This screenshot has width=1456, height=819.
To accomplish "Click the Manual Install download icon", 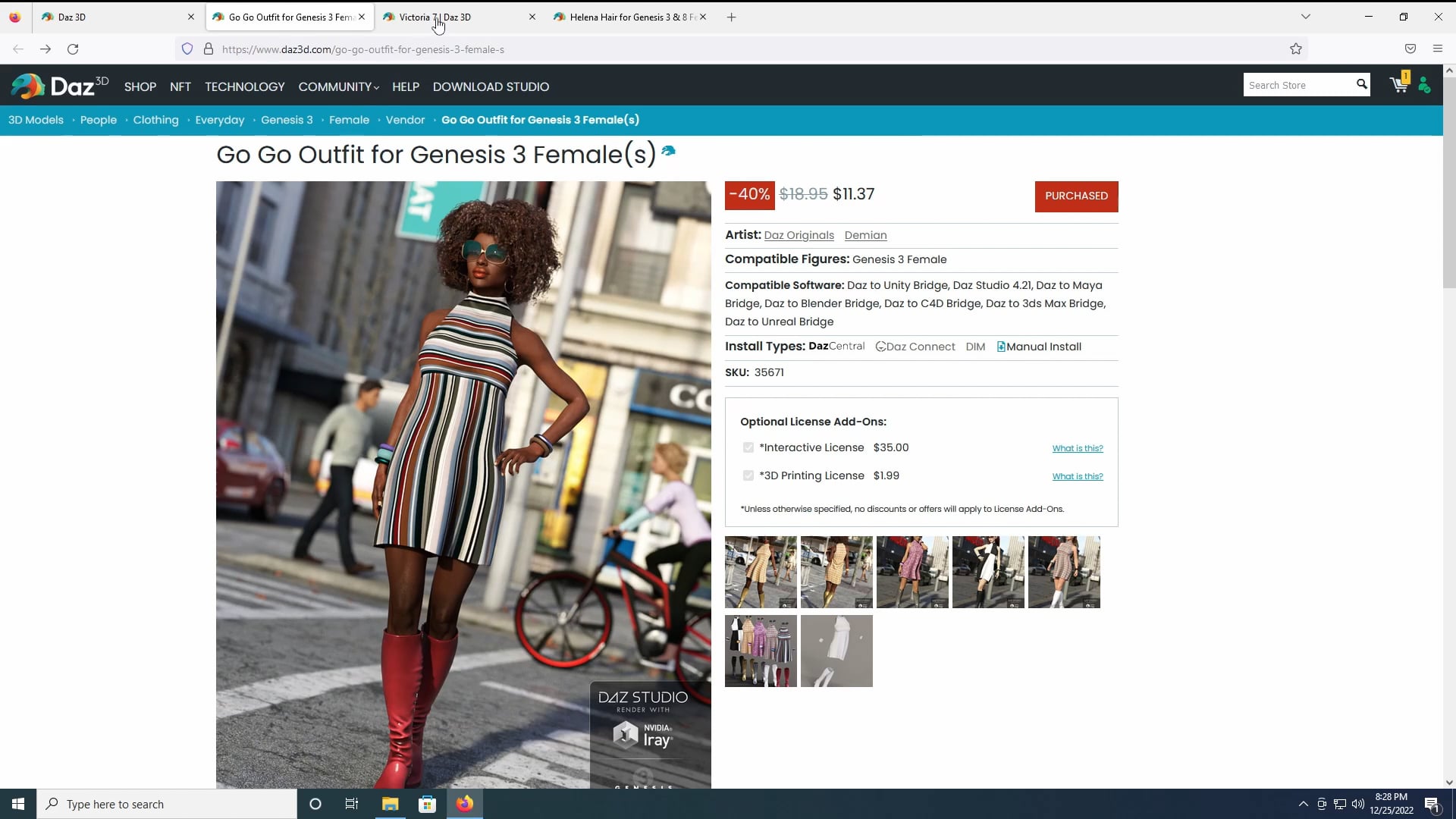I will [1001, 347].
